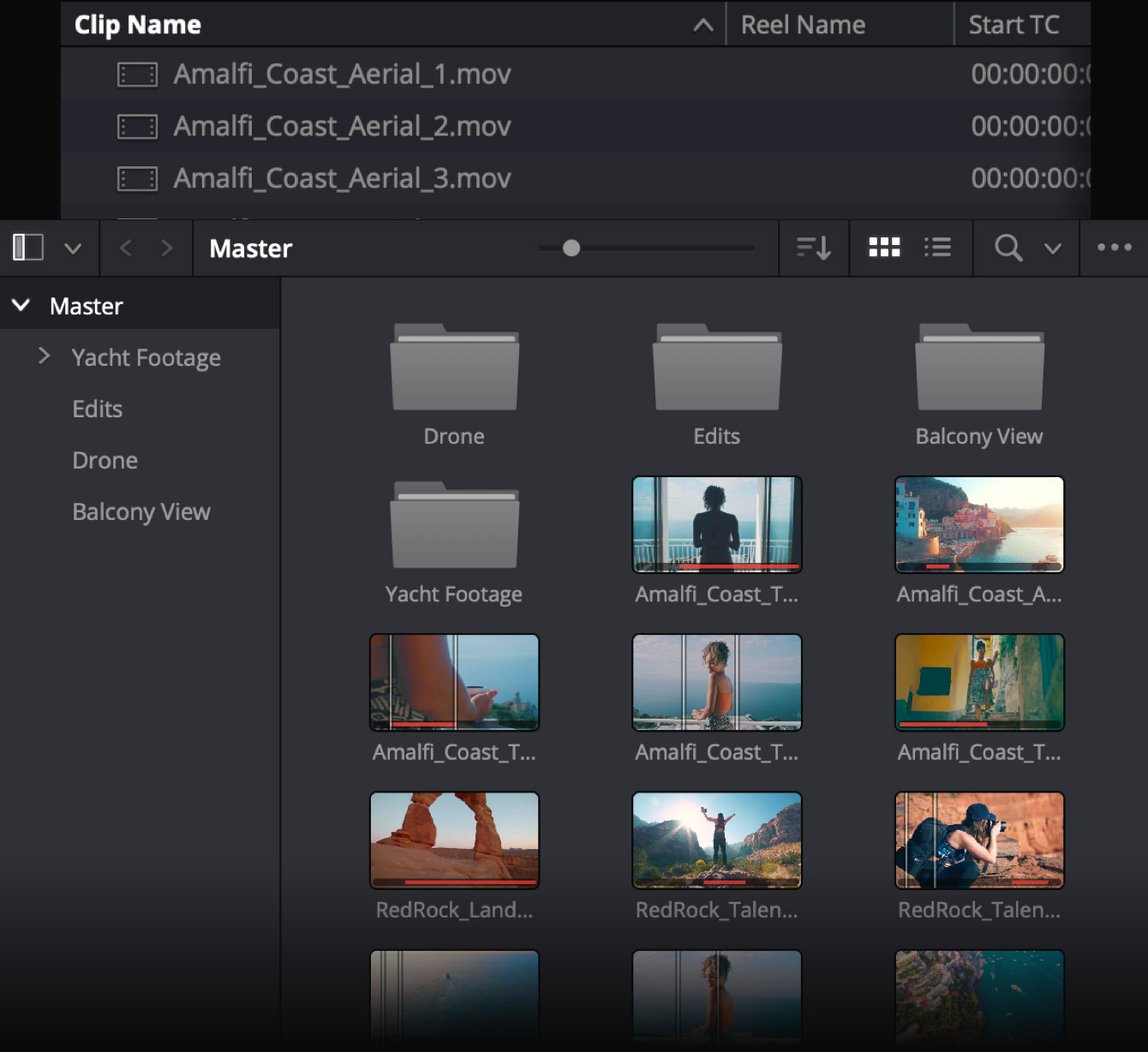
Task: Switch to thumbnail grid view
Action: point(883,248)
